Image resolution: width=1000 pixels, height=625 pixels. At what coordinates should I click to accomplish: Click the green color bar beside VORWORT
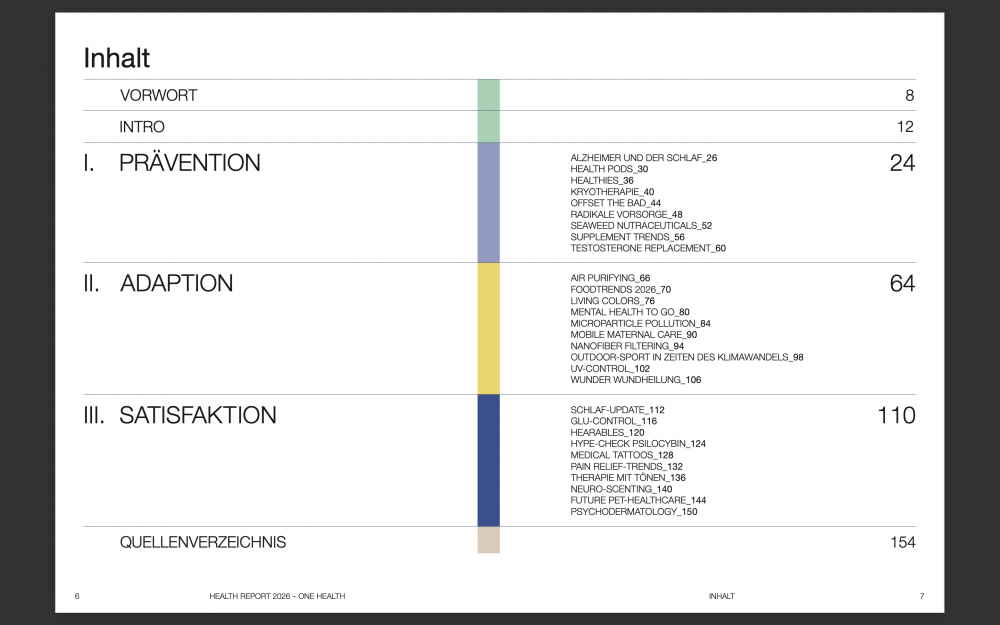pos(488,95)
